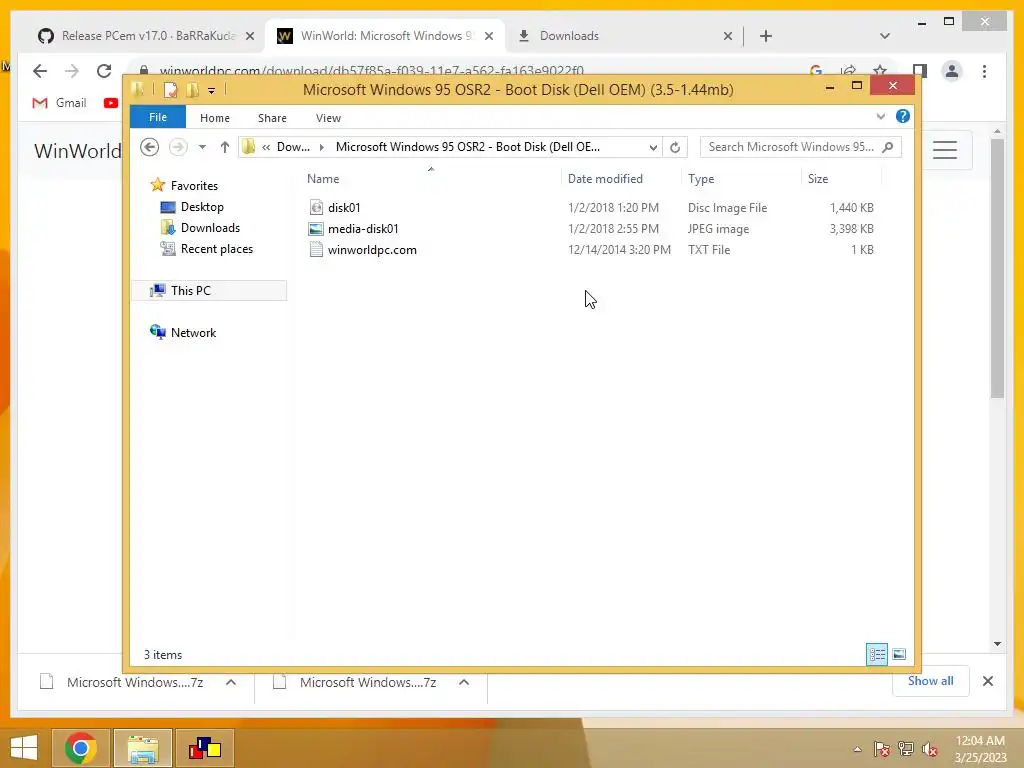The image size is (1024, 768).
Task: Open YouTube bookmark icon
Action: (x=111, y=103)
